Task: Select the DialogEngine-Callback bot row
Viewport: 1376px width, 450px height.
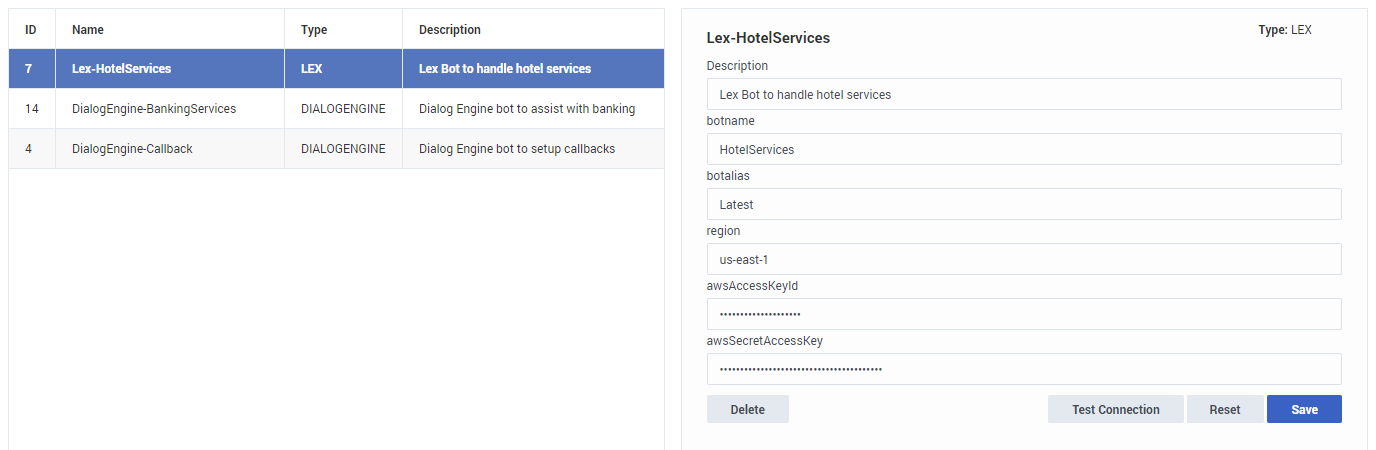Action: tap(336, 148)
